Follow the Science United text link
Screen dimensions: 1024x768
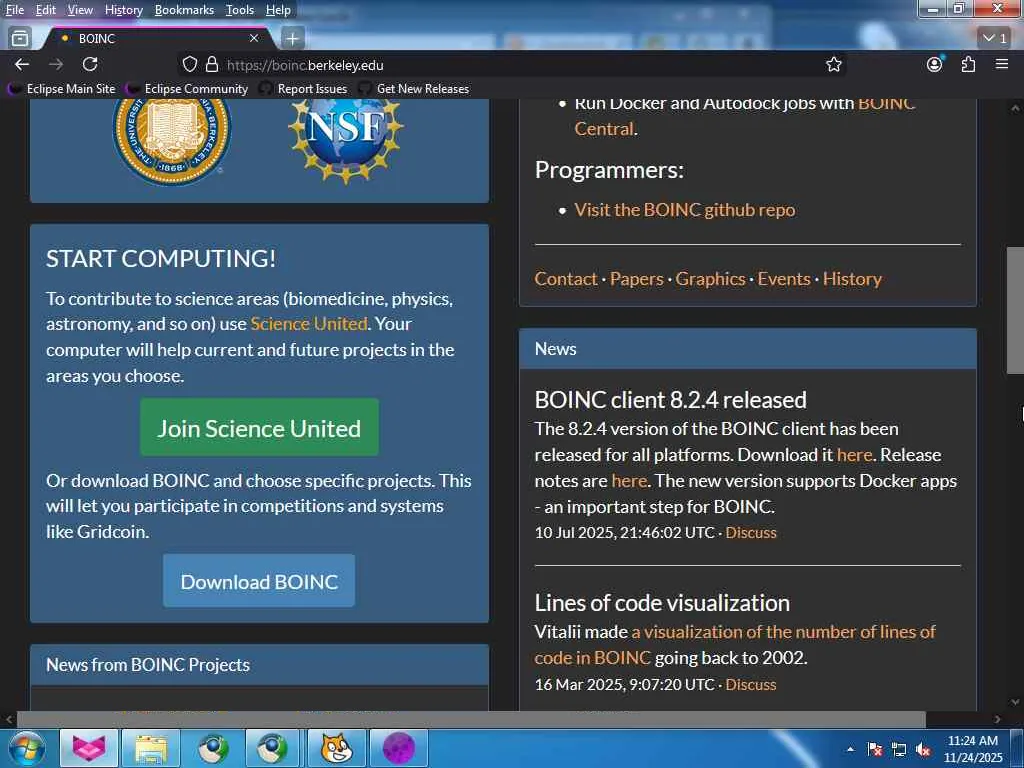coord(309,324)
